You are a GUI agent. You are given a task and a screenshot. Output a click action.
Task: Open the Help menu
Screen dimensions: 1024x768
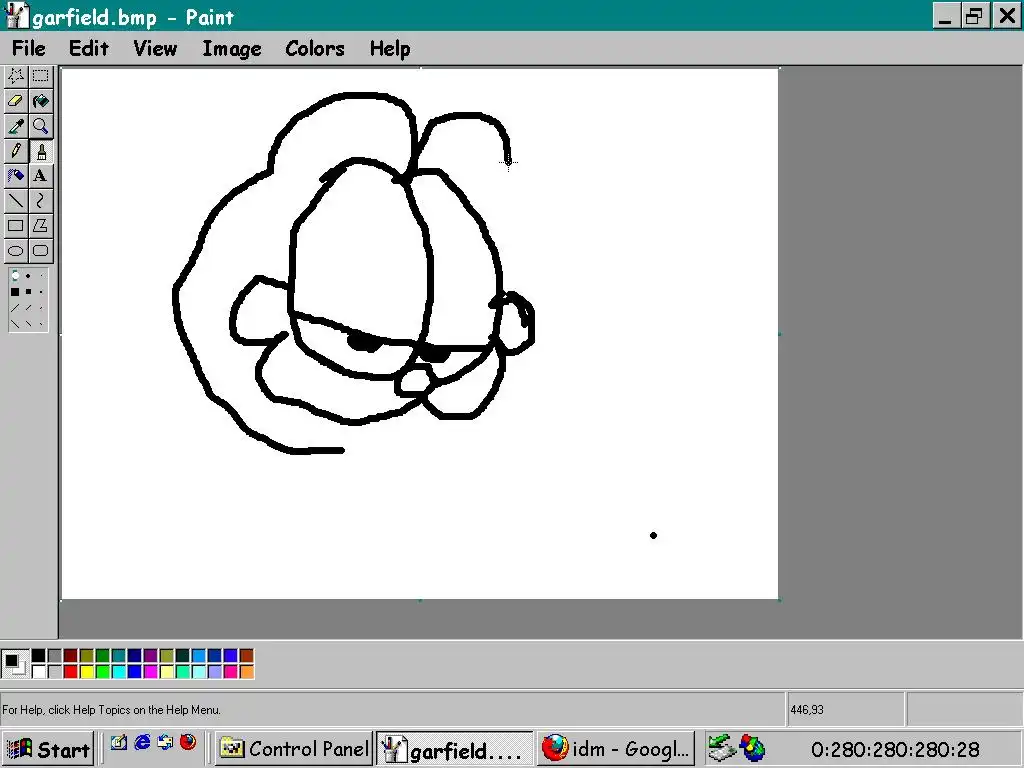(x=390, y=48)
